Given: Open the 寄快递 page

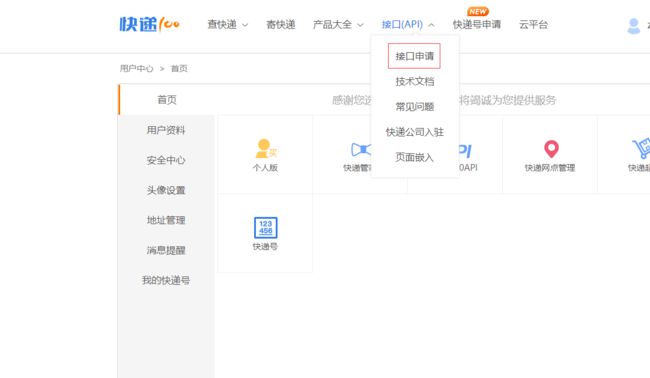Looking at the screenshot, I should [x=281, y=24].
